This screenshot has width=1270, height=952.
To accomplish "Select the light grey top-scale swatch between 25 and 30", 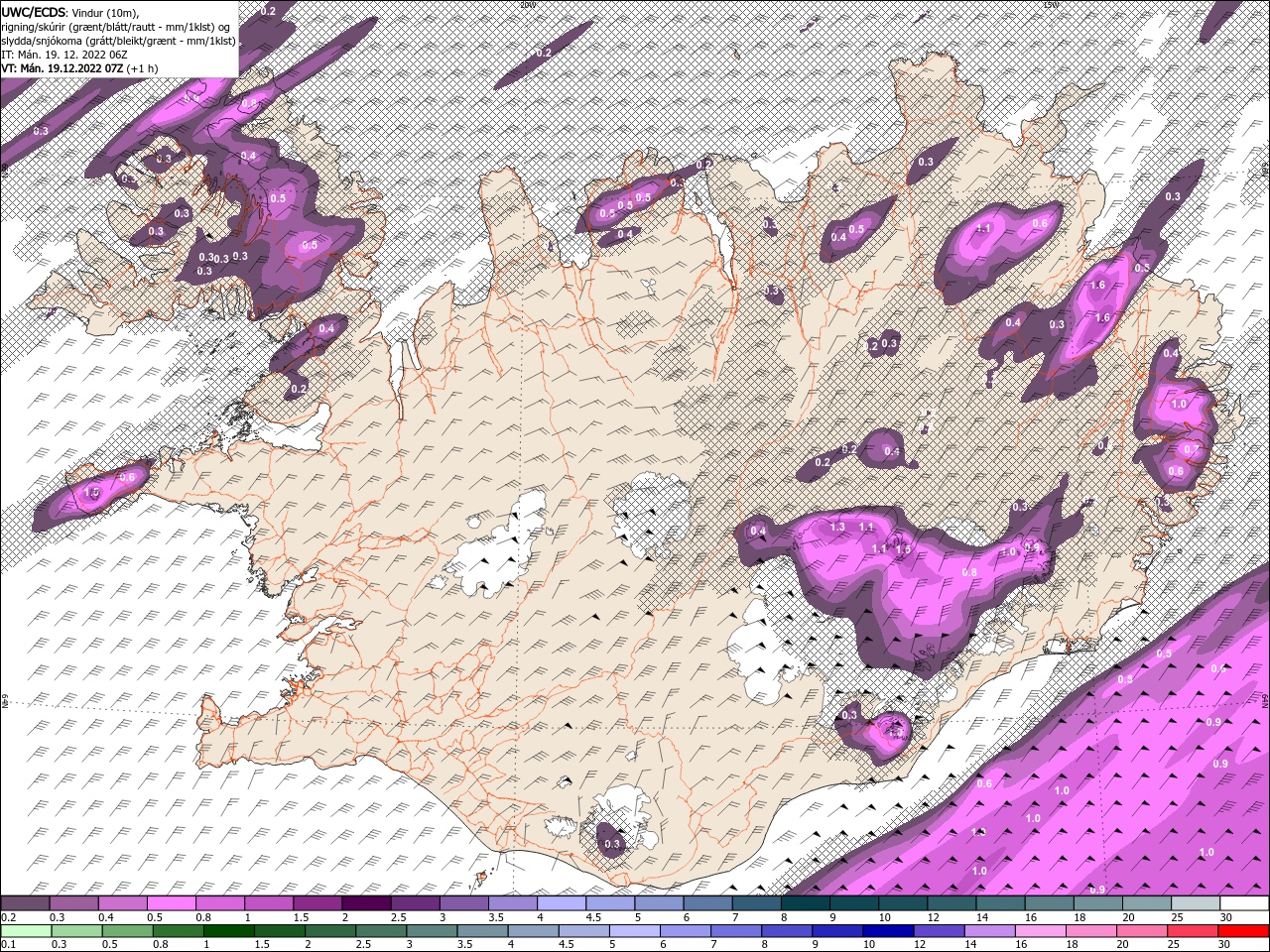I will point(1196,903).
